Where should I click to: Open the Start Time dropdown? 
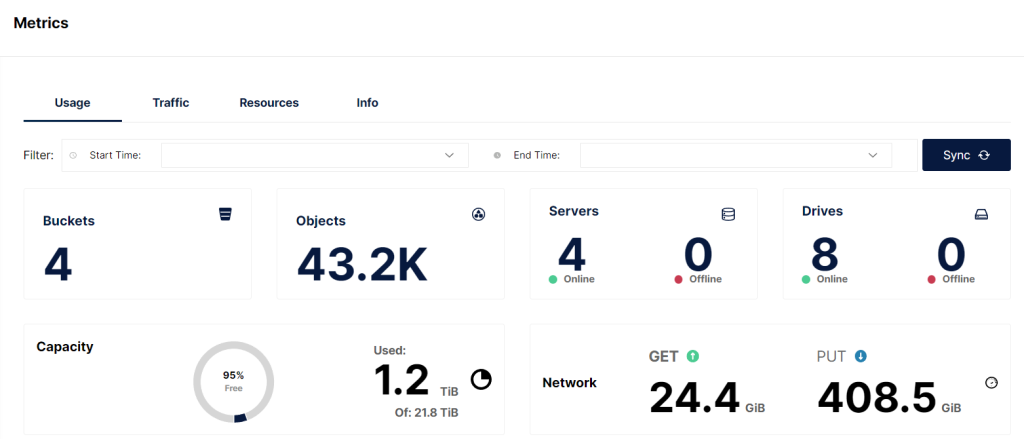click(315, 155)
